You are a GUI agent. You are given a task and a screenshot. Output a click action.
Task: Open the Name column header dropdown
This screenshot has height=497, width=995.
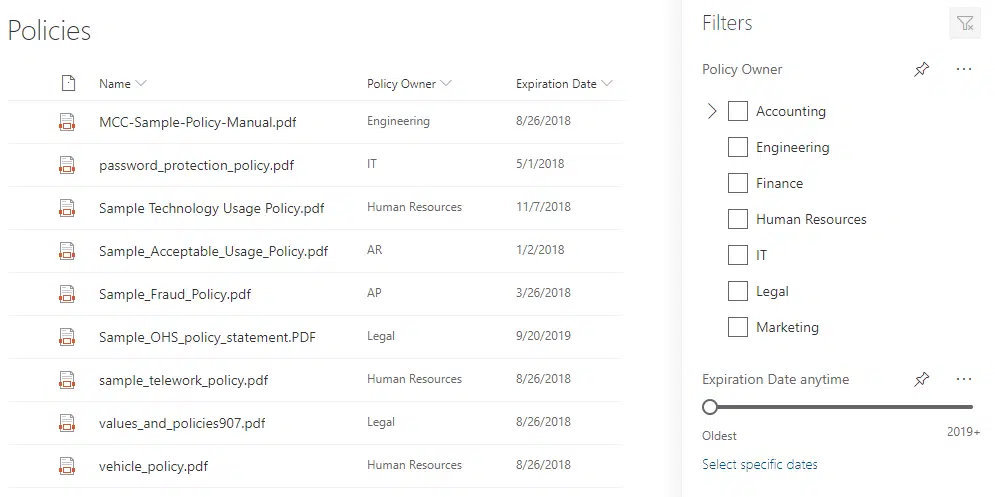click(123, 84)
